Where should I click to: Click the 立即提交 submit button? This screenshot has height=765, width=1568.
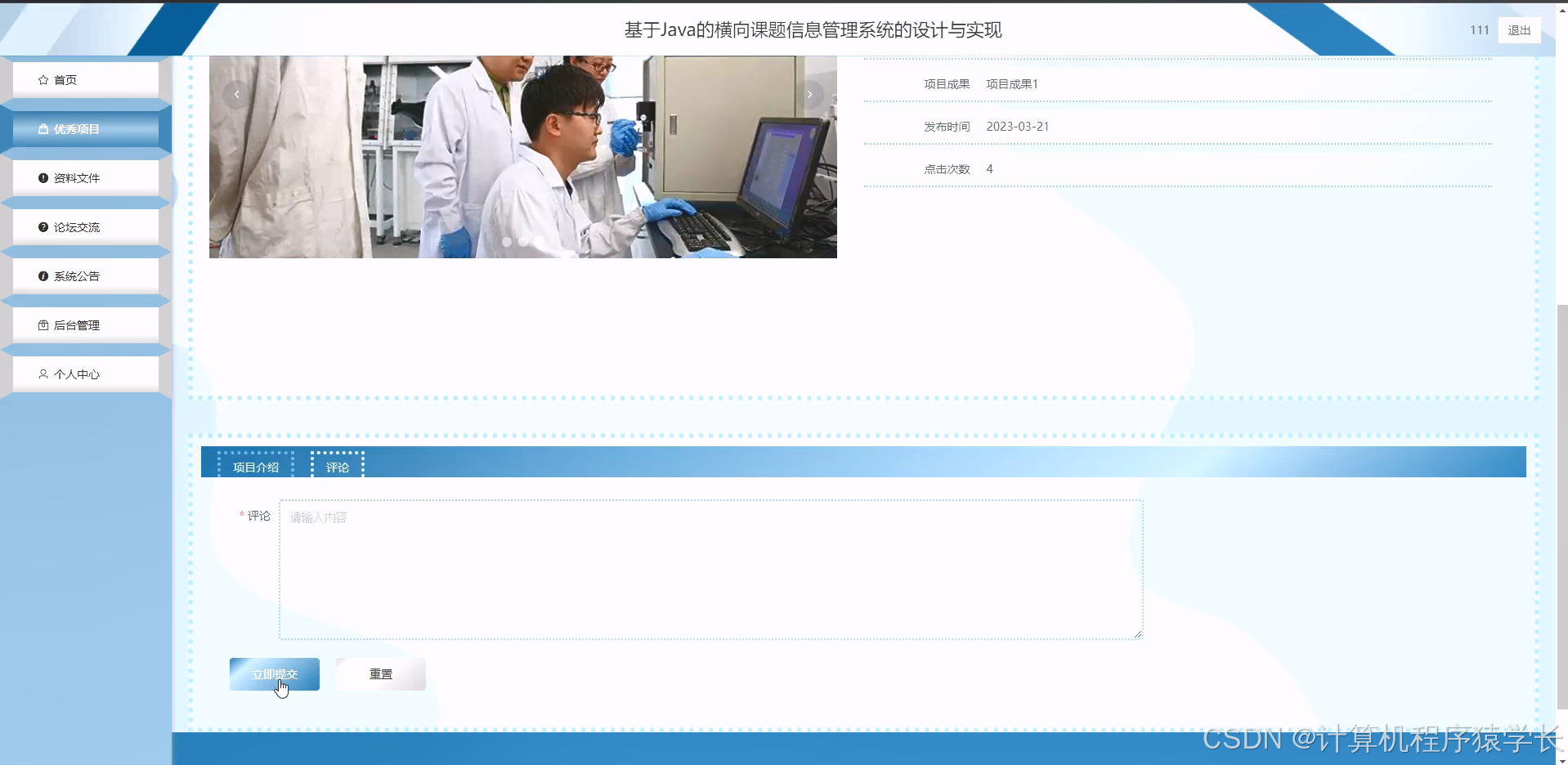[x=274, y=673]
